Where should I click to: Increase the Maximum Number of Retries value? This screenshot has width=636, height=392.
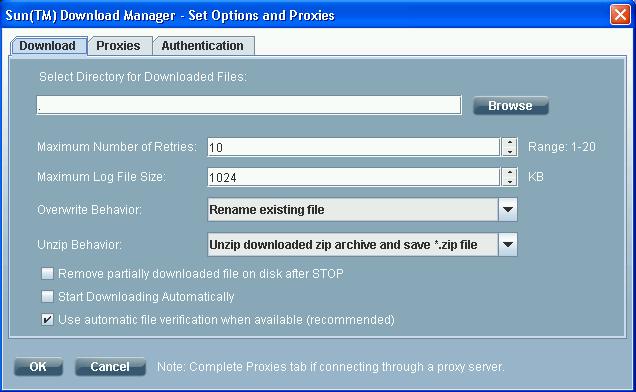coord(509,142)
